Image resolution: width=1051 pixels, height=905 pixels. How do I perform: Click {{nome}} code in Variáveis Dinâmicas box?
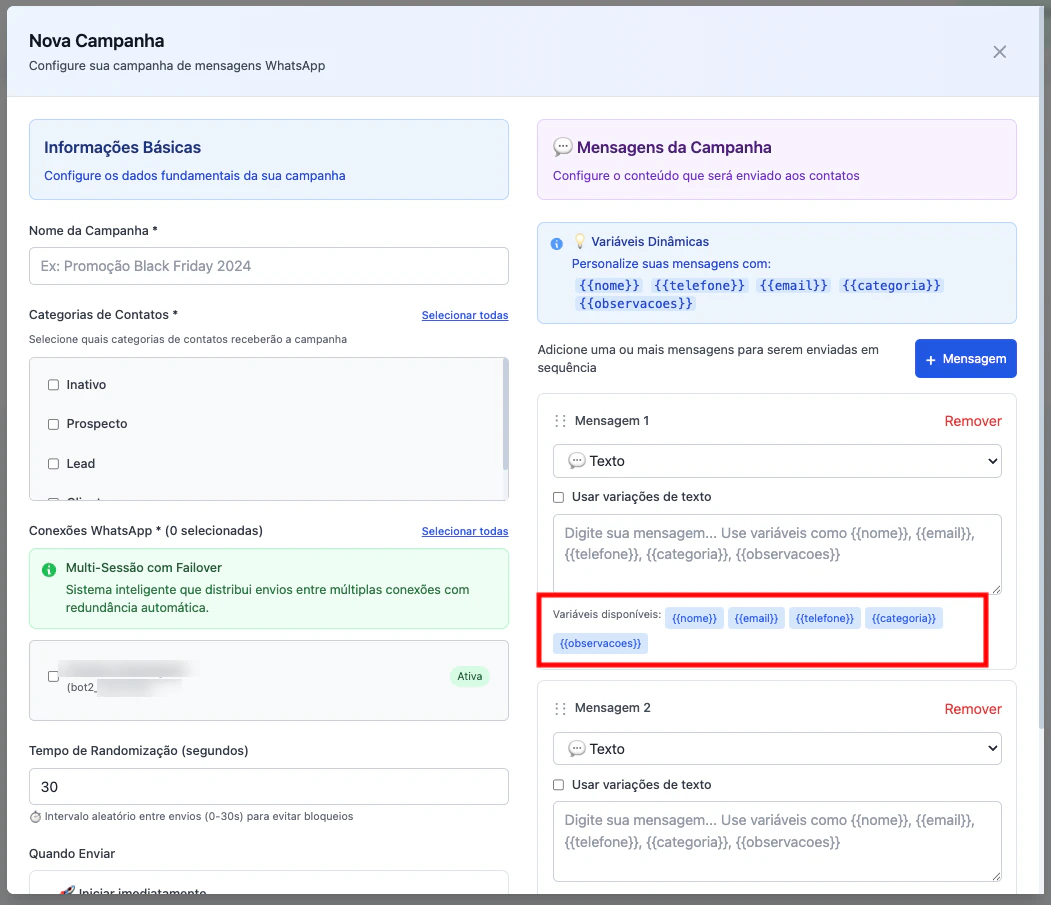(x=609, y=286)
